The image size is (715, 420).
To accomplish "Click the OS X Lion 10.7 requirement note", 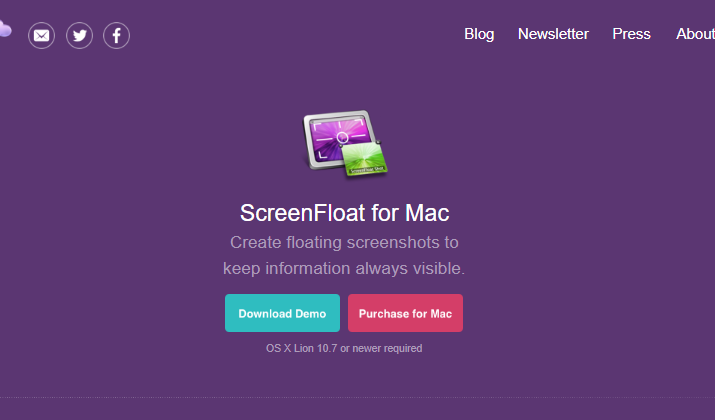I will tap(344, 348).
